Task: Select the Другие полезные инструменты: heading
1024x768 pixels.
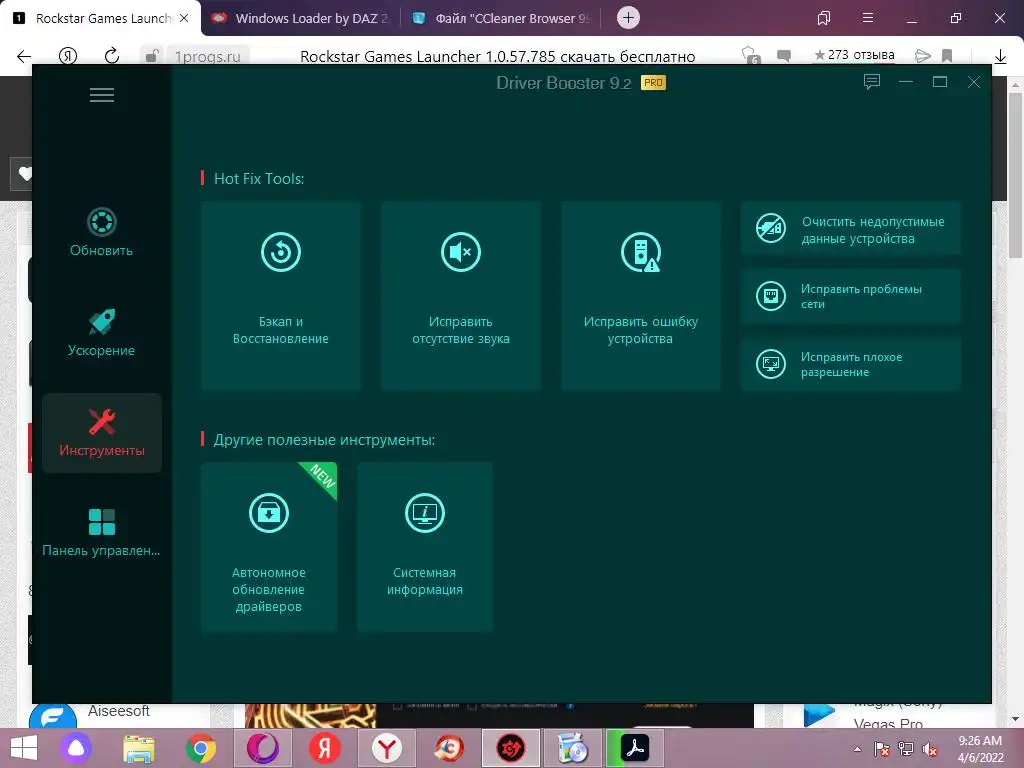Action: (324, 440)
